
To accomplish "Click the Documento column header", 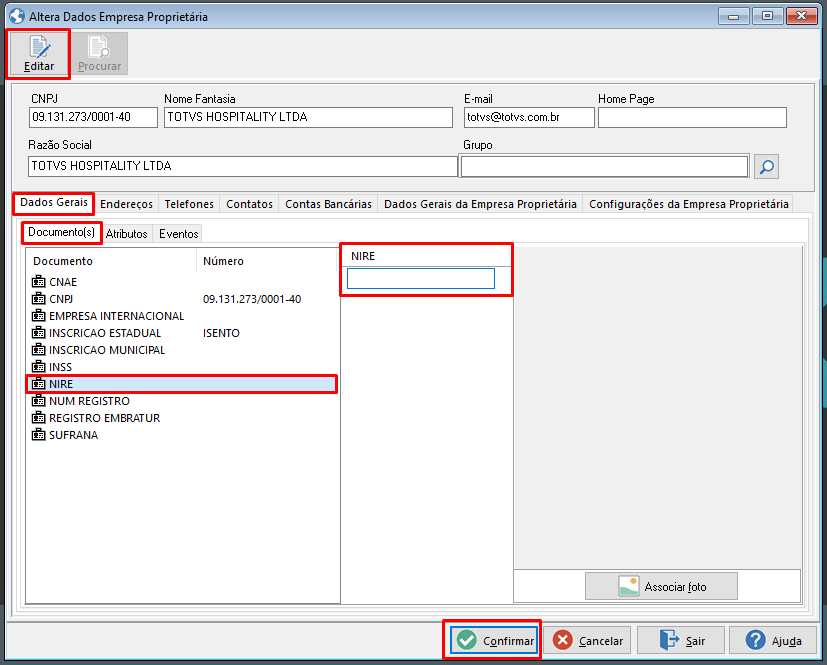I will [111, 261].
